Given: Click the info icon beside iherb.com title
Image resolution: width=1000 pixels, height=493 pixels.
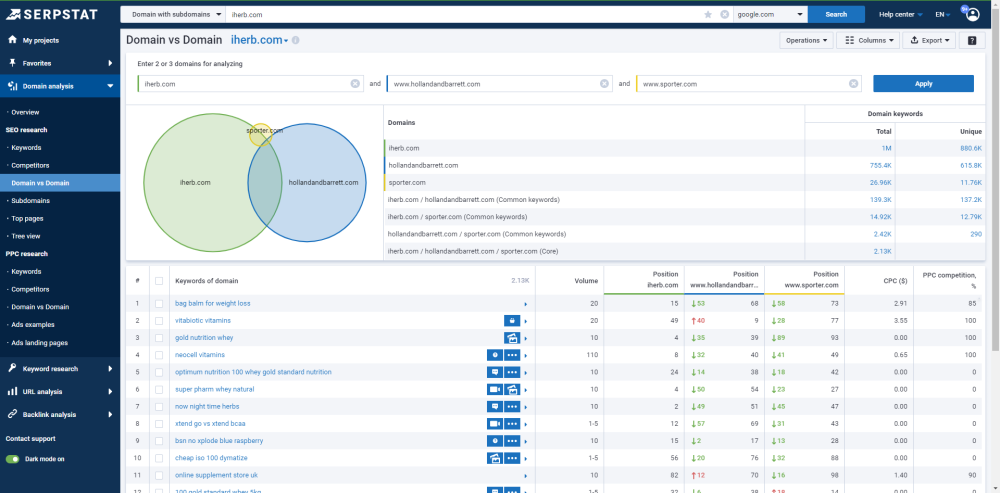Looking at the screenshot, I should [295, 40].
